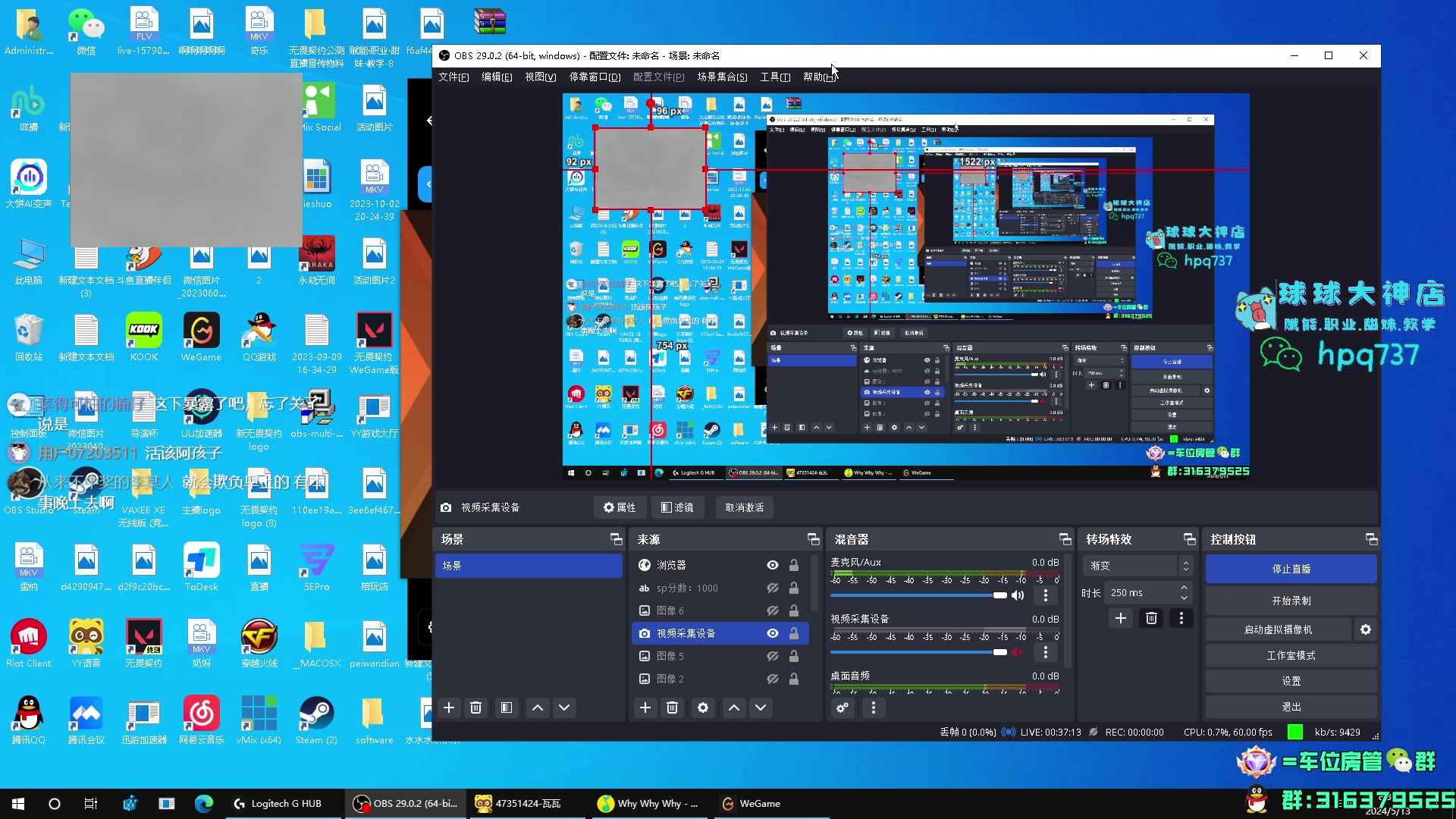
Task: Open WeGame desktop shortcut icon
Action: pyautogui.click(x=201, y=337)
